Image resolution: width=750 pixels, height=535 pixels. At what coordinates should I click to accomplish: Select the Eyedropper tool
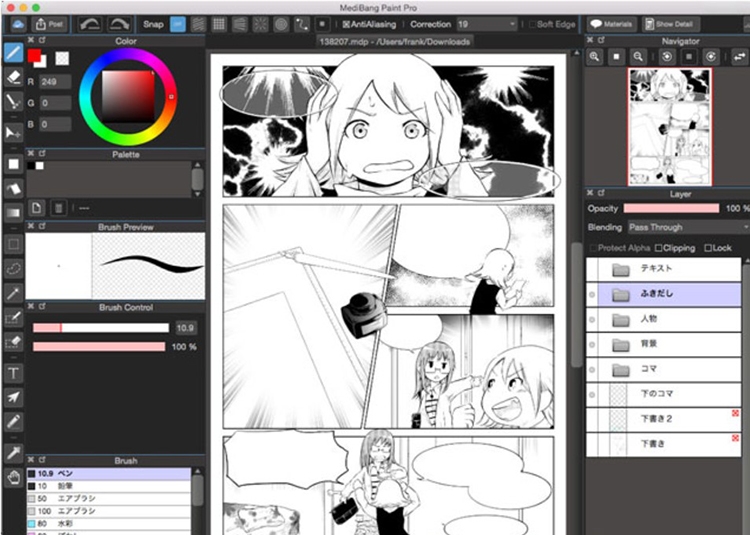click(x=13, y=453)
